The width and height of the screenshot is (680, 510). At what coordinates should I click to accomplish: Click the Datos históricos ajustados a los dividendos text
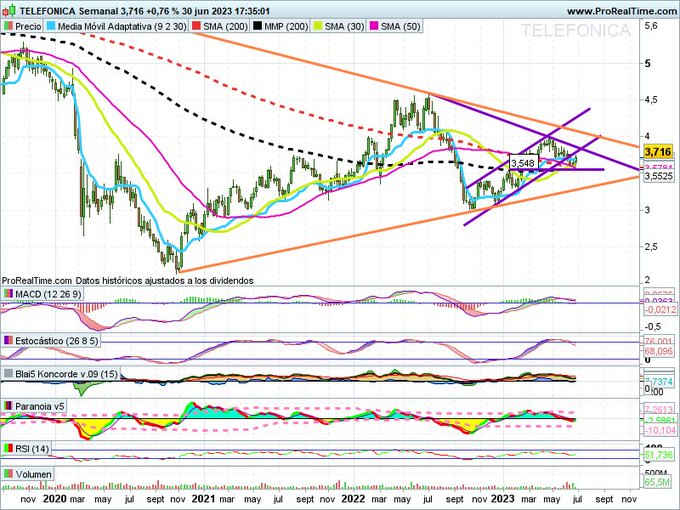(x=165, y=281)
